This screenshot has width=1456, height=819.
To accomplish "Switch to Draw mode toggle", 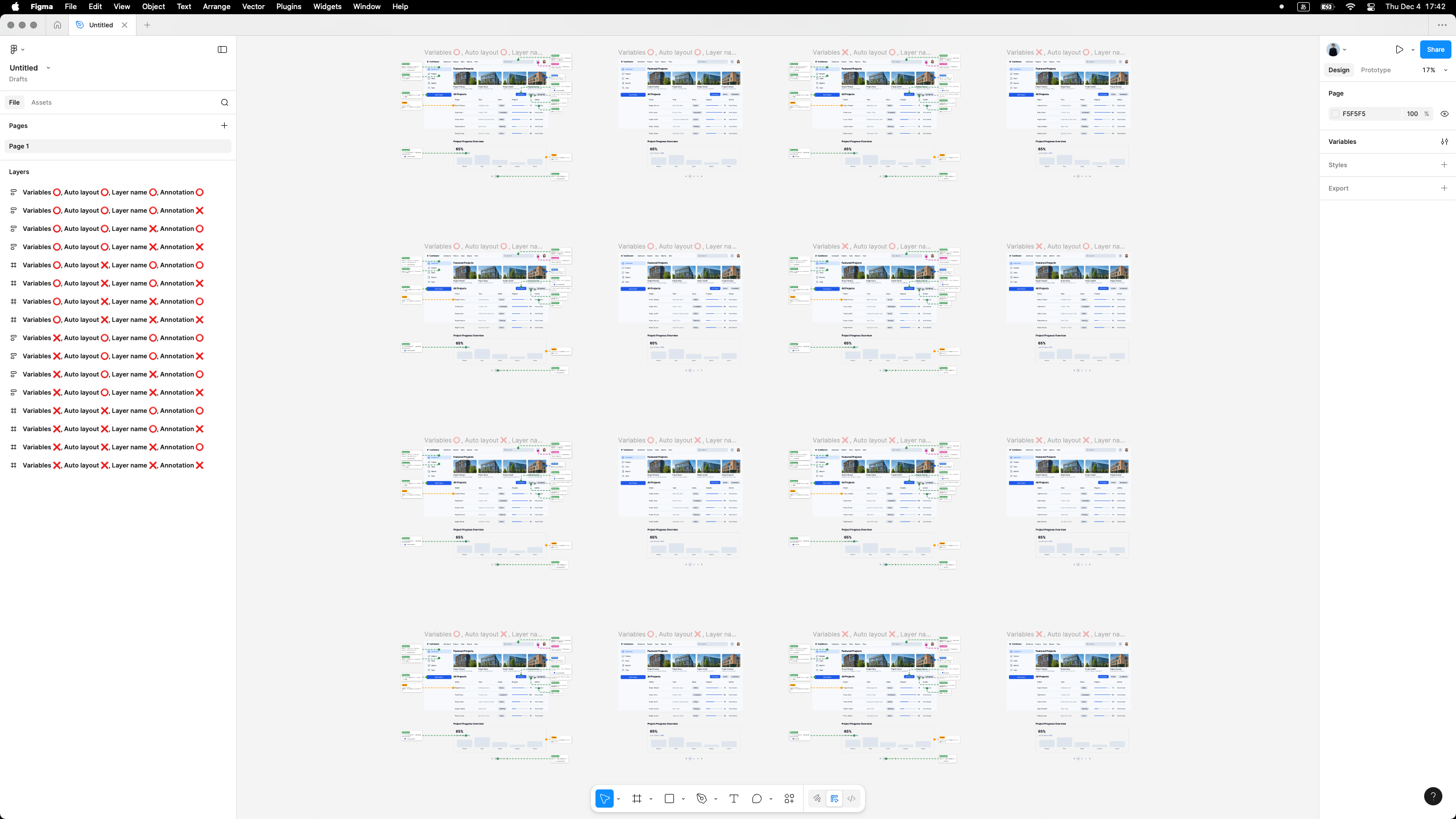I will tap(817, 799).
